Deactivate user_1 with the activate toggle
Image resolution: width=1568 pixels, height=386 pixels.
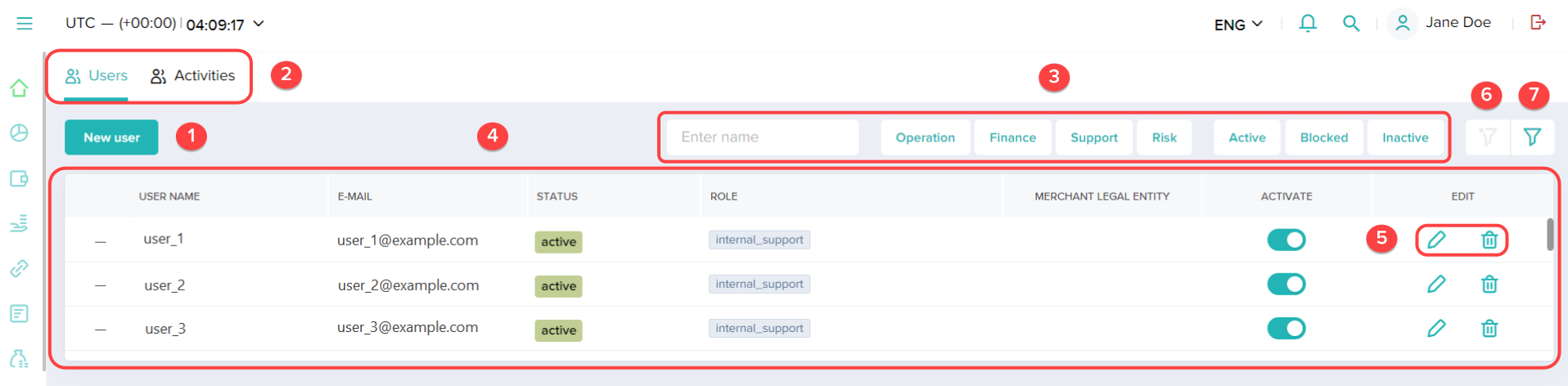1286,240
